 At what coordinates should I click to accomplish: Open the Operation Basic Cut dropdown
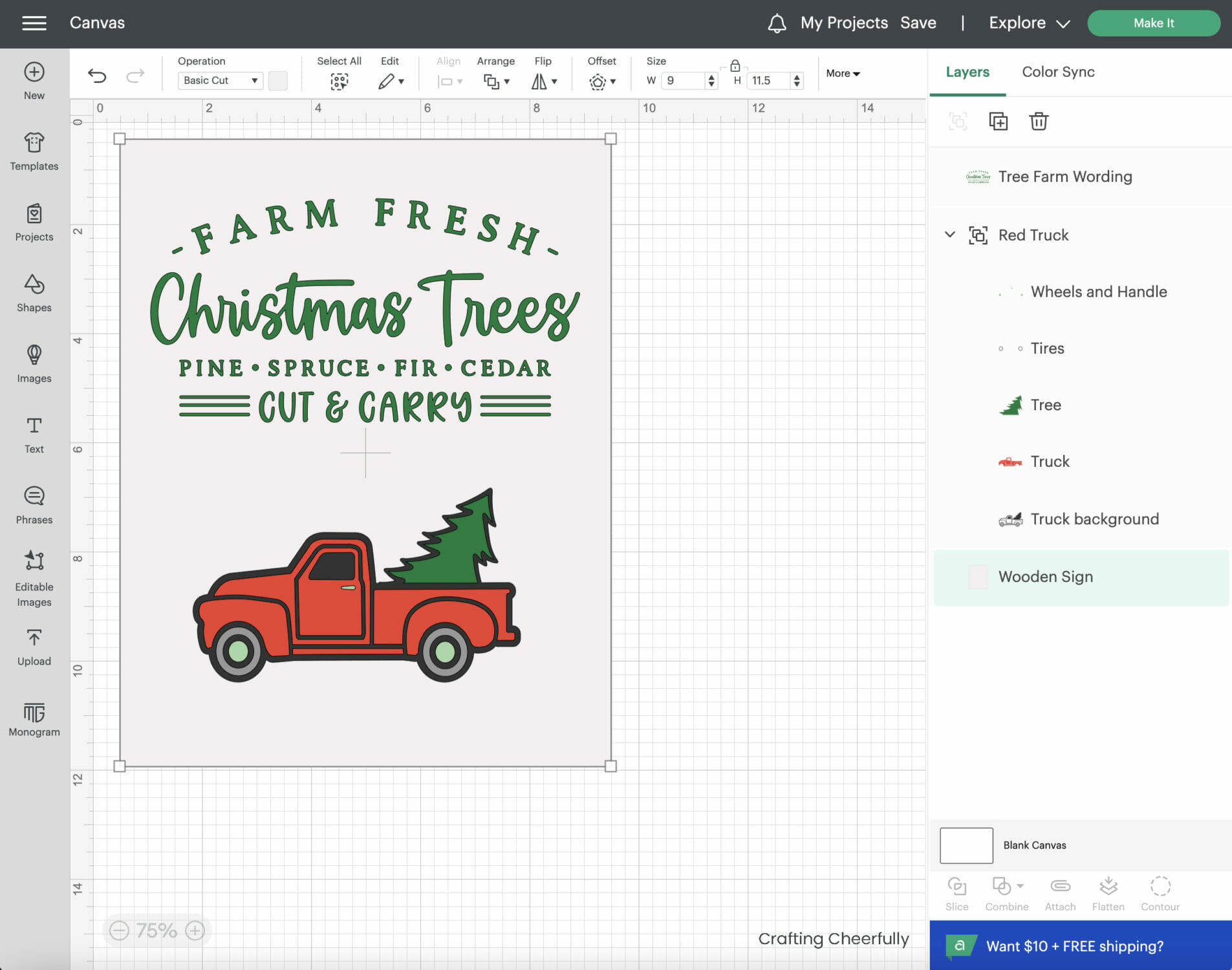pos(220,81)
